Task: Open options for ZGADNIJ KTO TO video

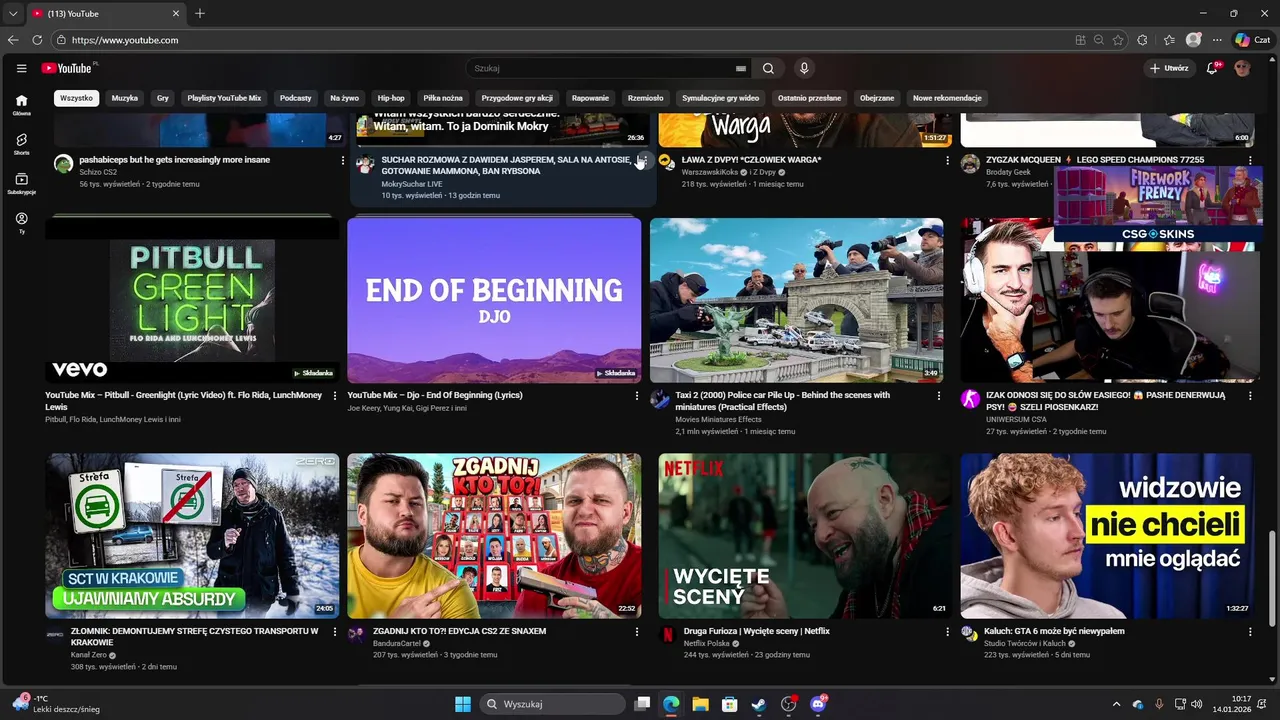Action: [x=637, y=632]
